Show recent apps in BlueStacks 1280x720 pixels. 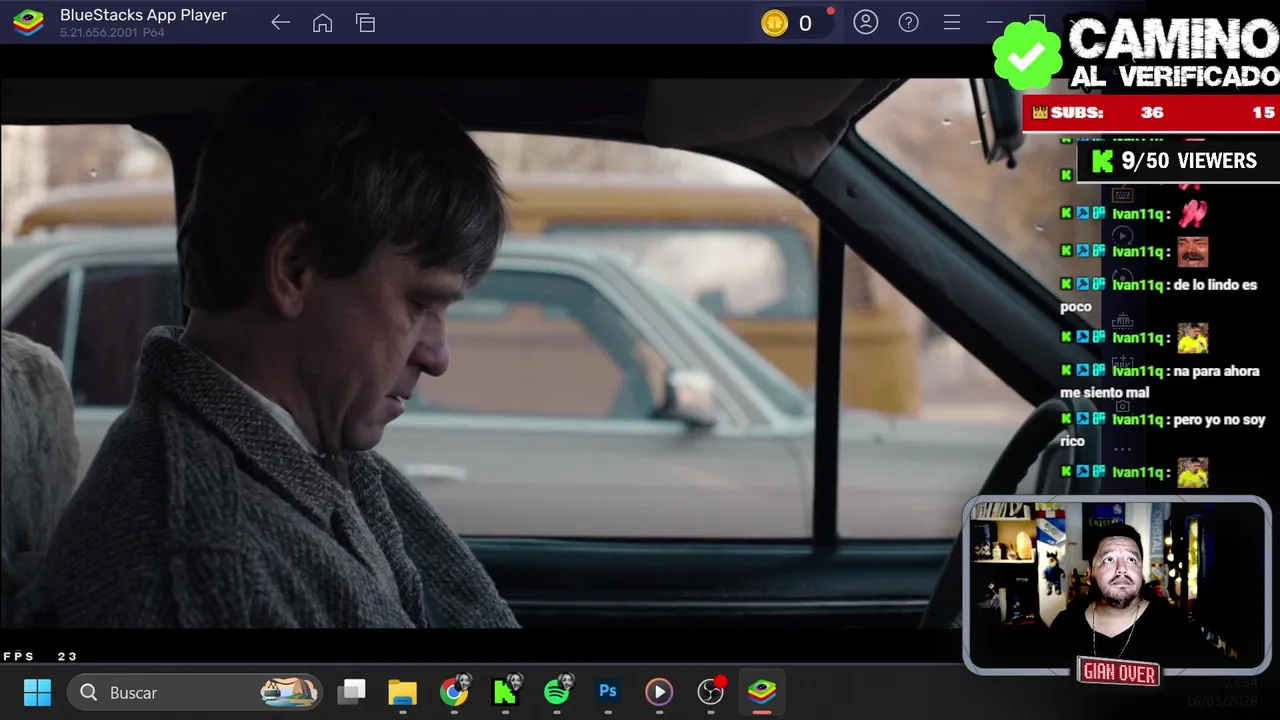(x=365, y=23)
